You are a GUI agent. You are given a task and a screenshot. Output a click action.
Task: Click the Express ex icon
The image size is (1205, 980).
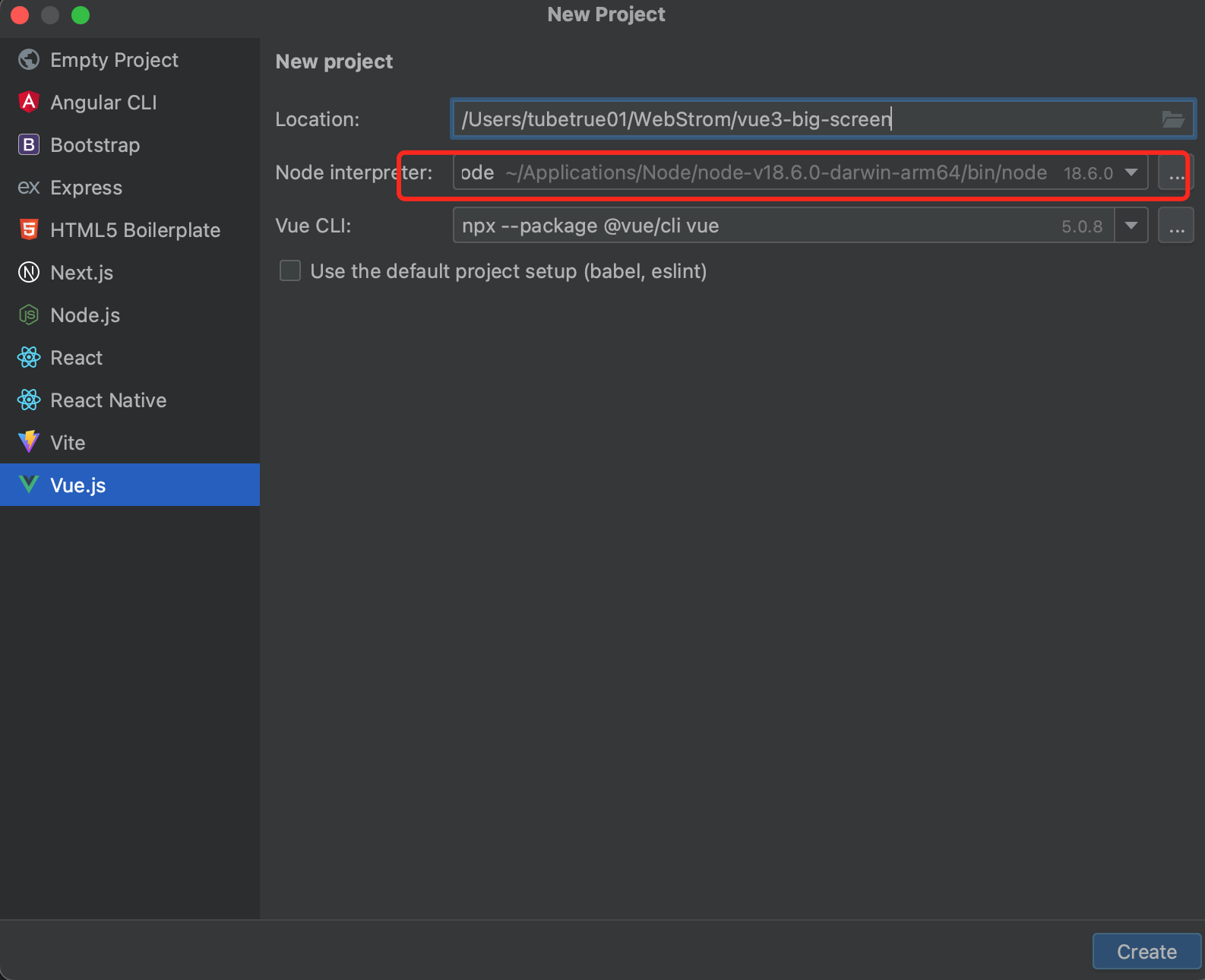point(29,187)
